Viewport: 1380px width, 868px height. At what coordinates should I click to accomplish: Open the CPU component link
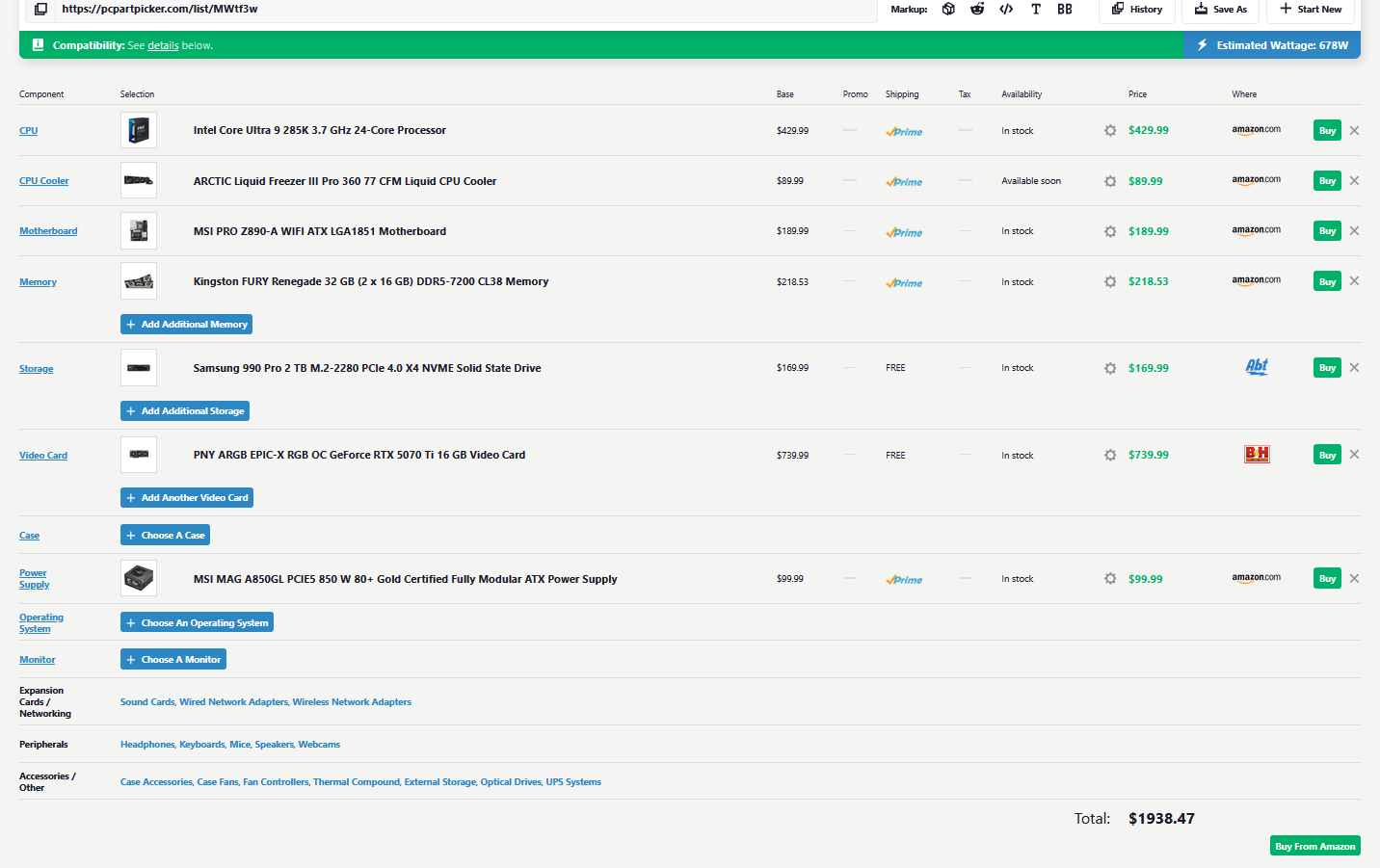click(29, 131)
